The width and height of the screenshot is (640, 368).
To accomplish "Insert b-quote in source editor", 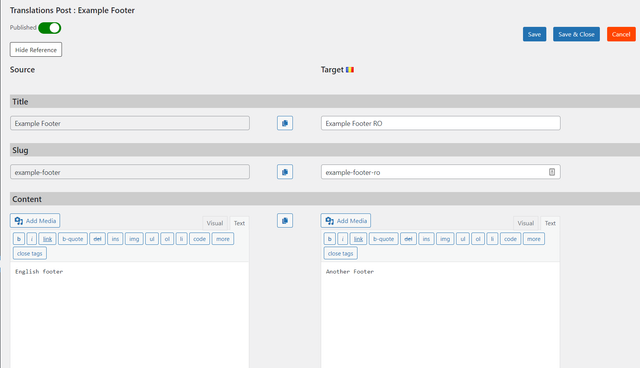I will pyautogui.click(x=73, y=239).
